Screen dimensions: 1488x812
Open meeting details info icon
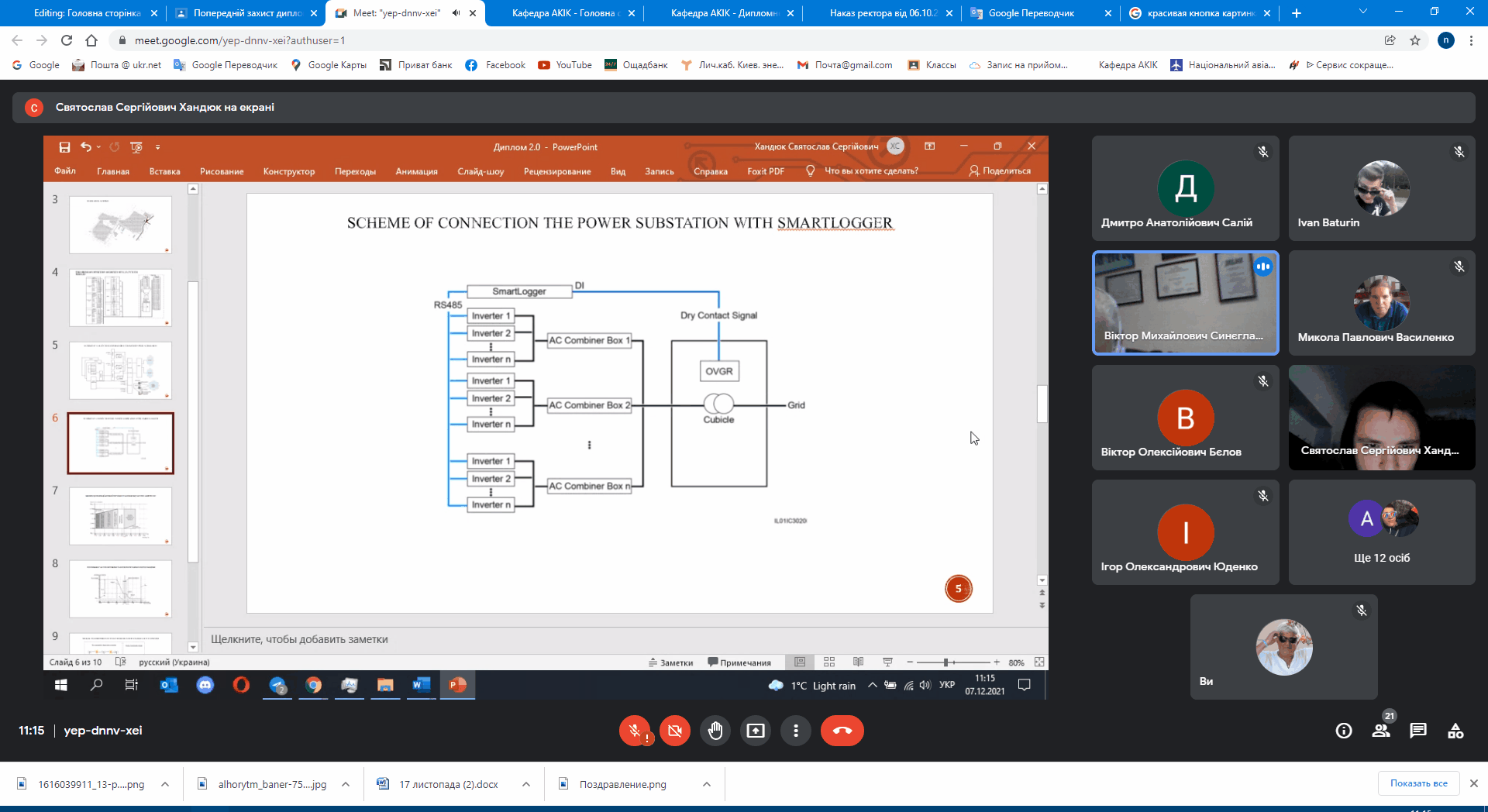pos(1344,731)
